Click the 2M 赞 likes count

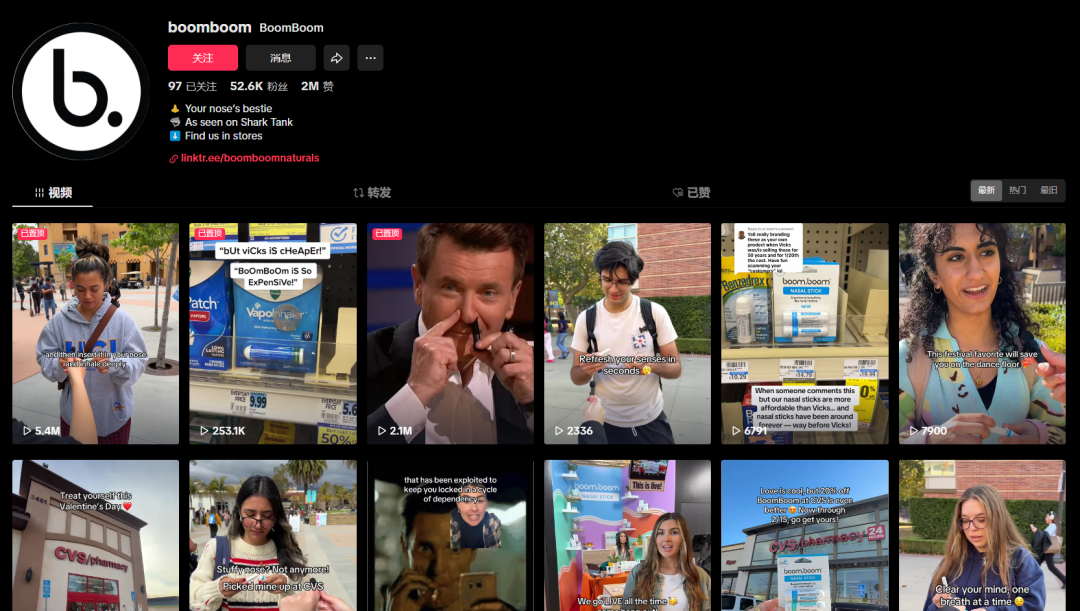(x=318, y=86)
